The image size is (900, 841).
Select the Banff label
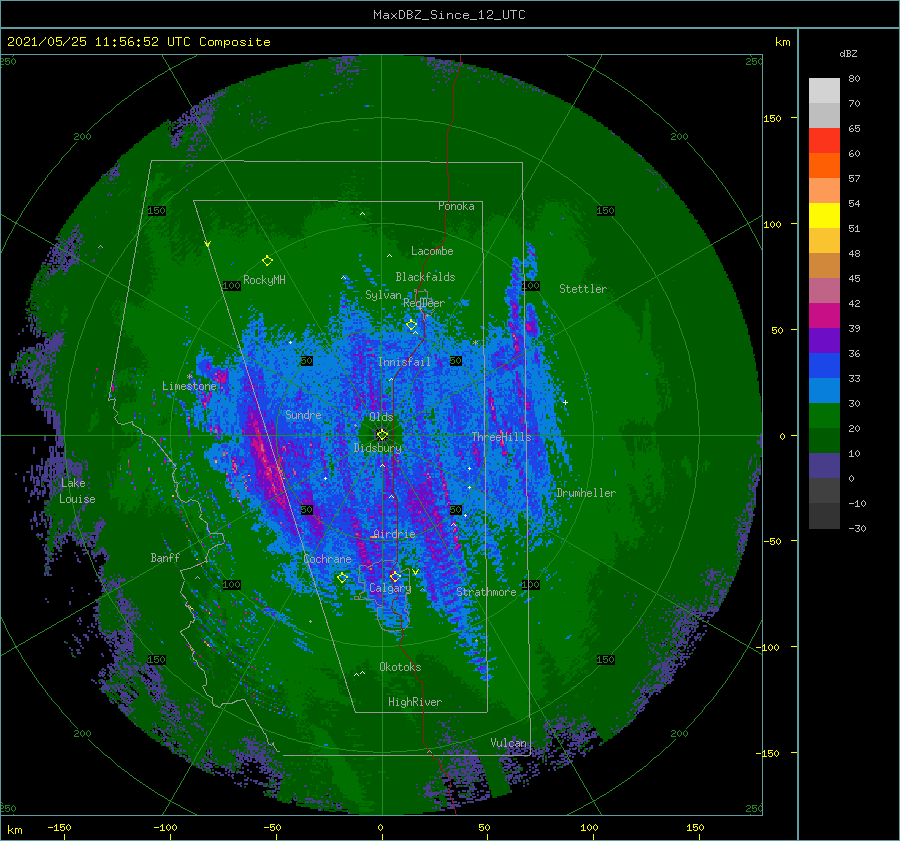pyautogui.click(x=165, y=558)
